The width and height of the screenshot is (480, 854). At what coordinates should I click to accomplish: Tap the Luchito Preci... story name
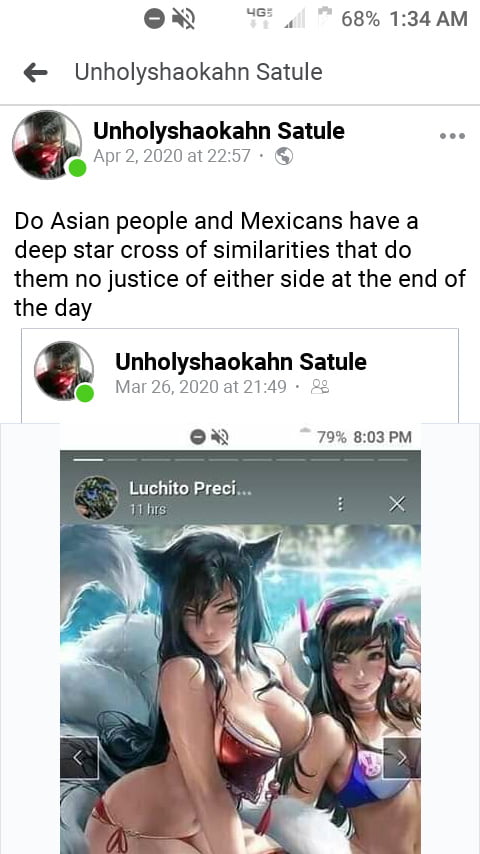point(190,489)
